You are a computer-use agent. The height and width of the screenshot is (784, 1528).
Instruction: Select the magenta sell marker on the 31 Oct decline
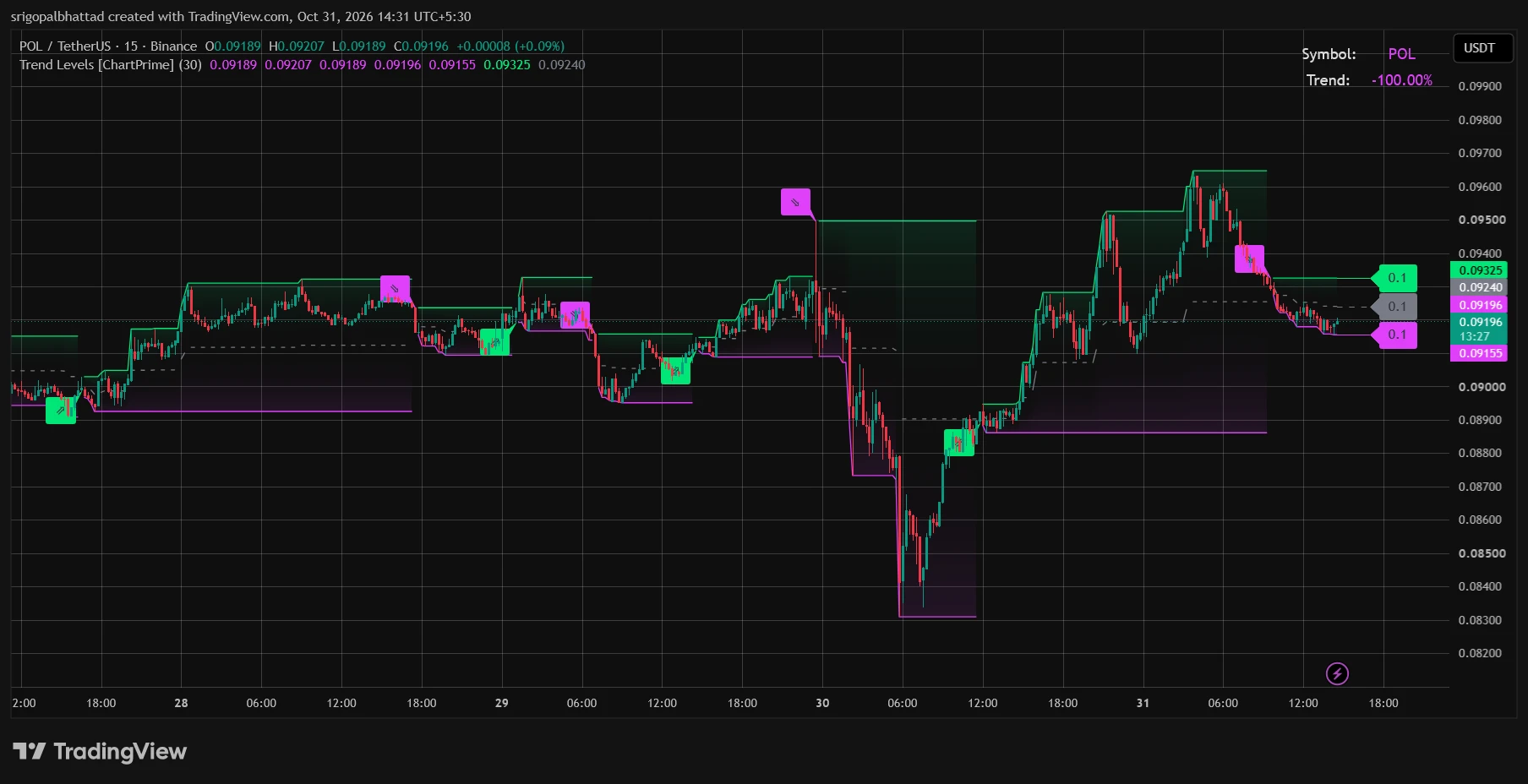1249,259
